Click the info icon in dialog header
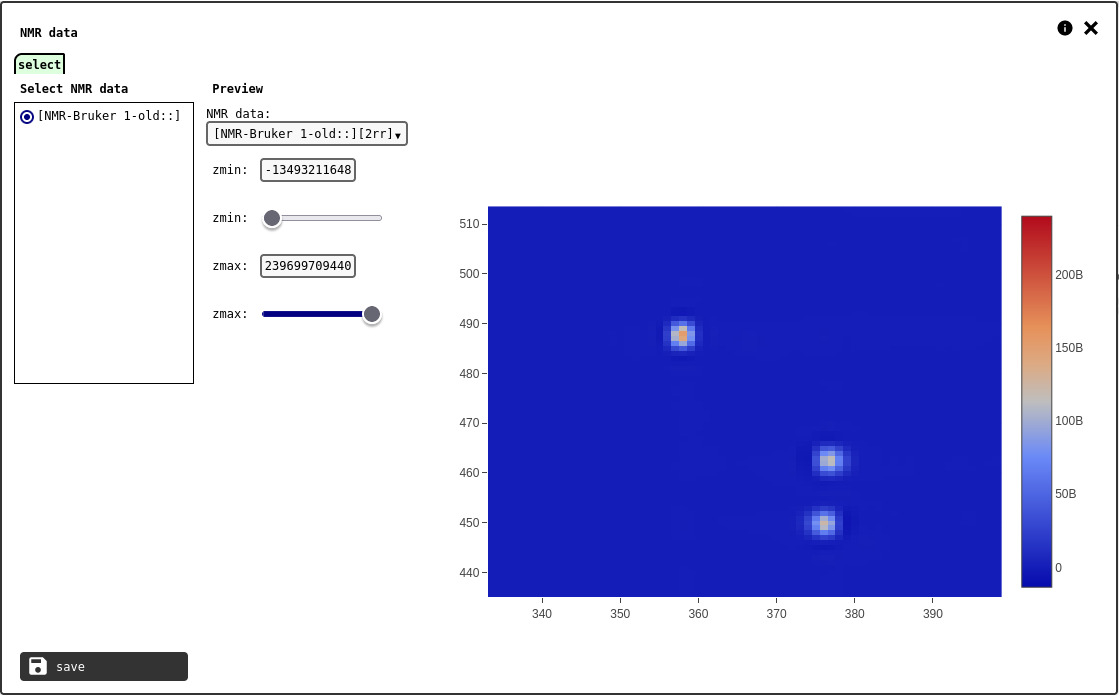This screenshot has width=1119, height=695. [1065, 28]
